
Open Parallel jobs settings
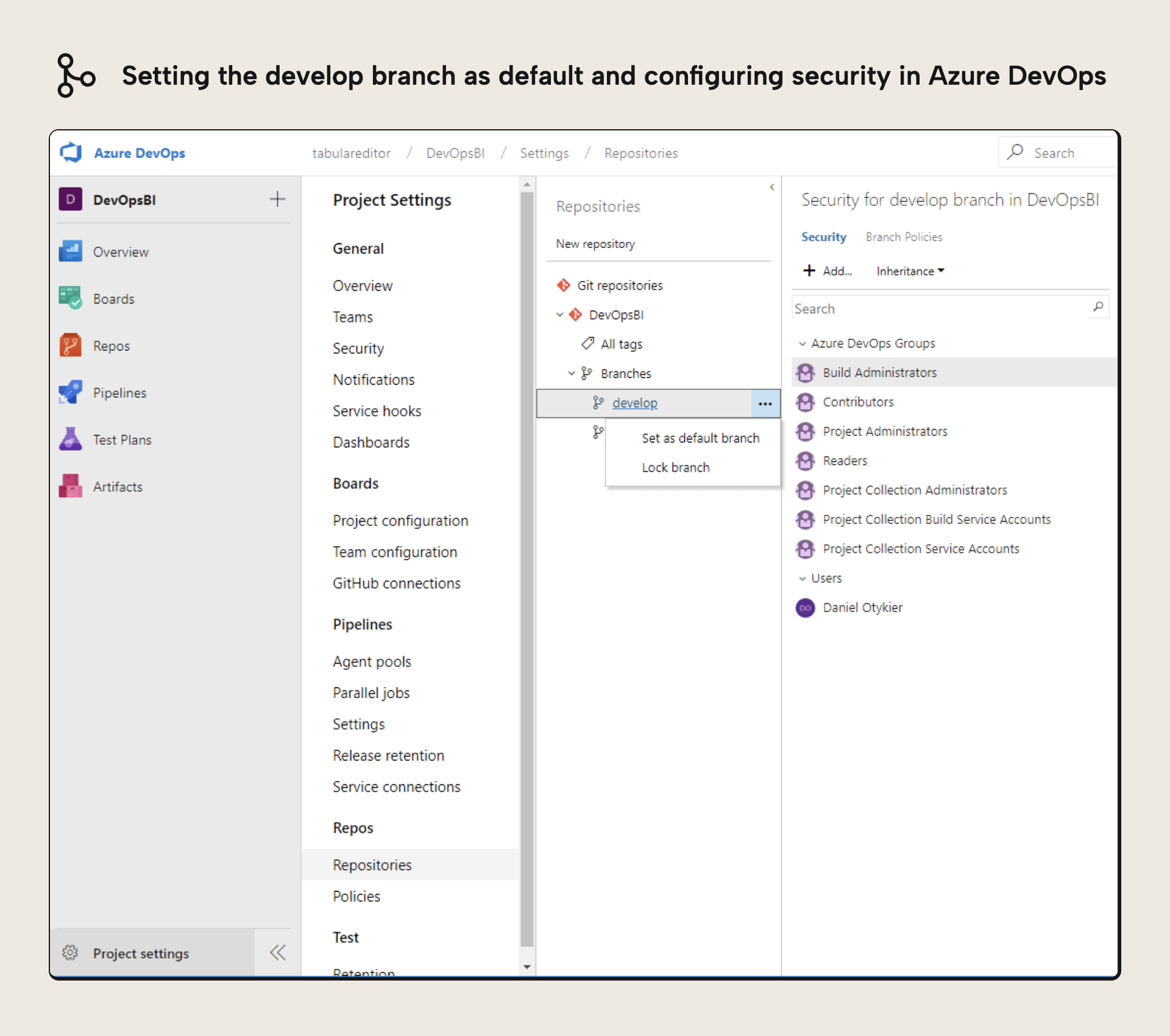pyautogui.click(x=370, y=693)
